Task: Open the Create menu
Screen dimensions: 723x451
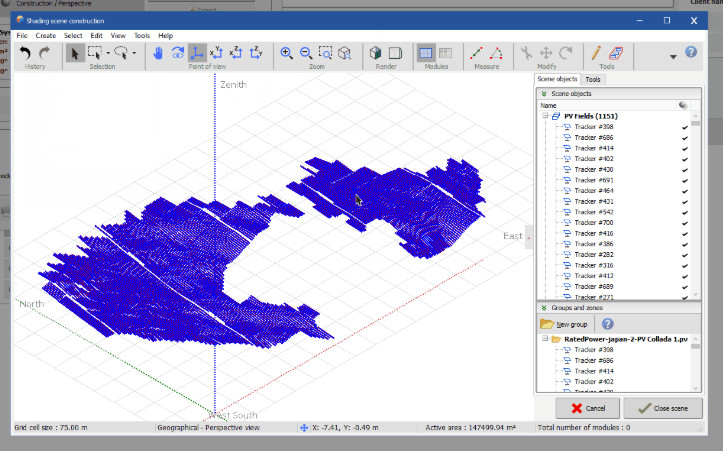Action: [46, 35]
